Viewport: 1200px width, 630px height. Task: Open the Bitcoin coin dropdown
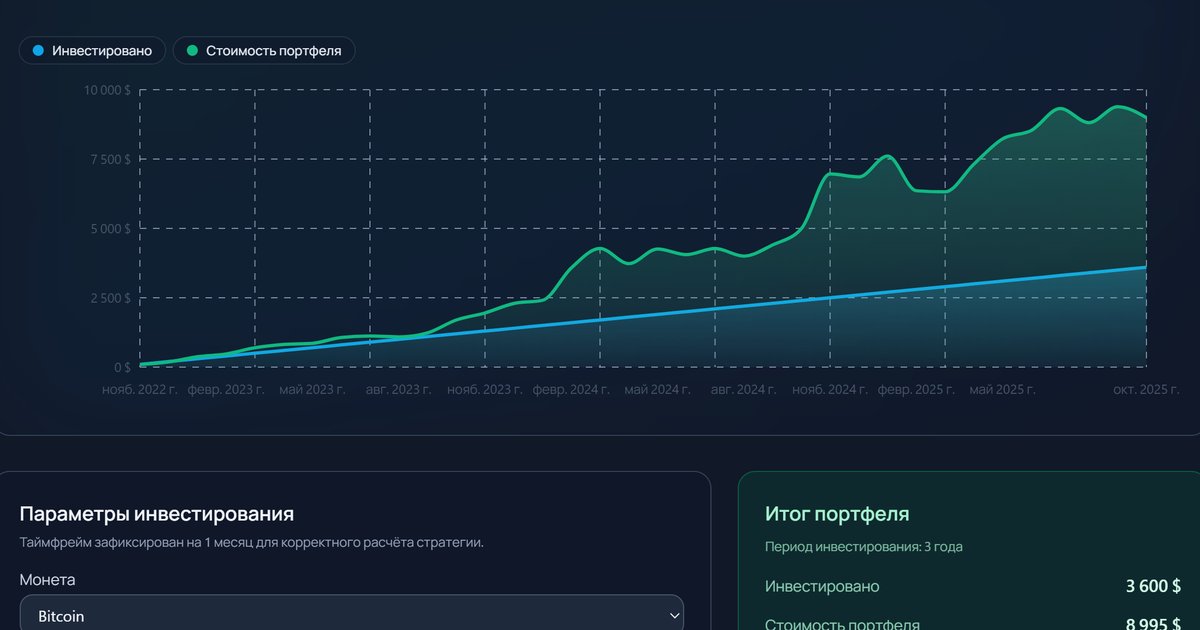tap(351, 615)
